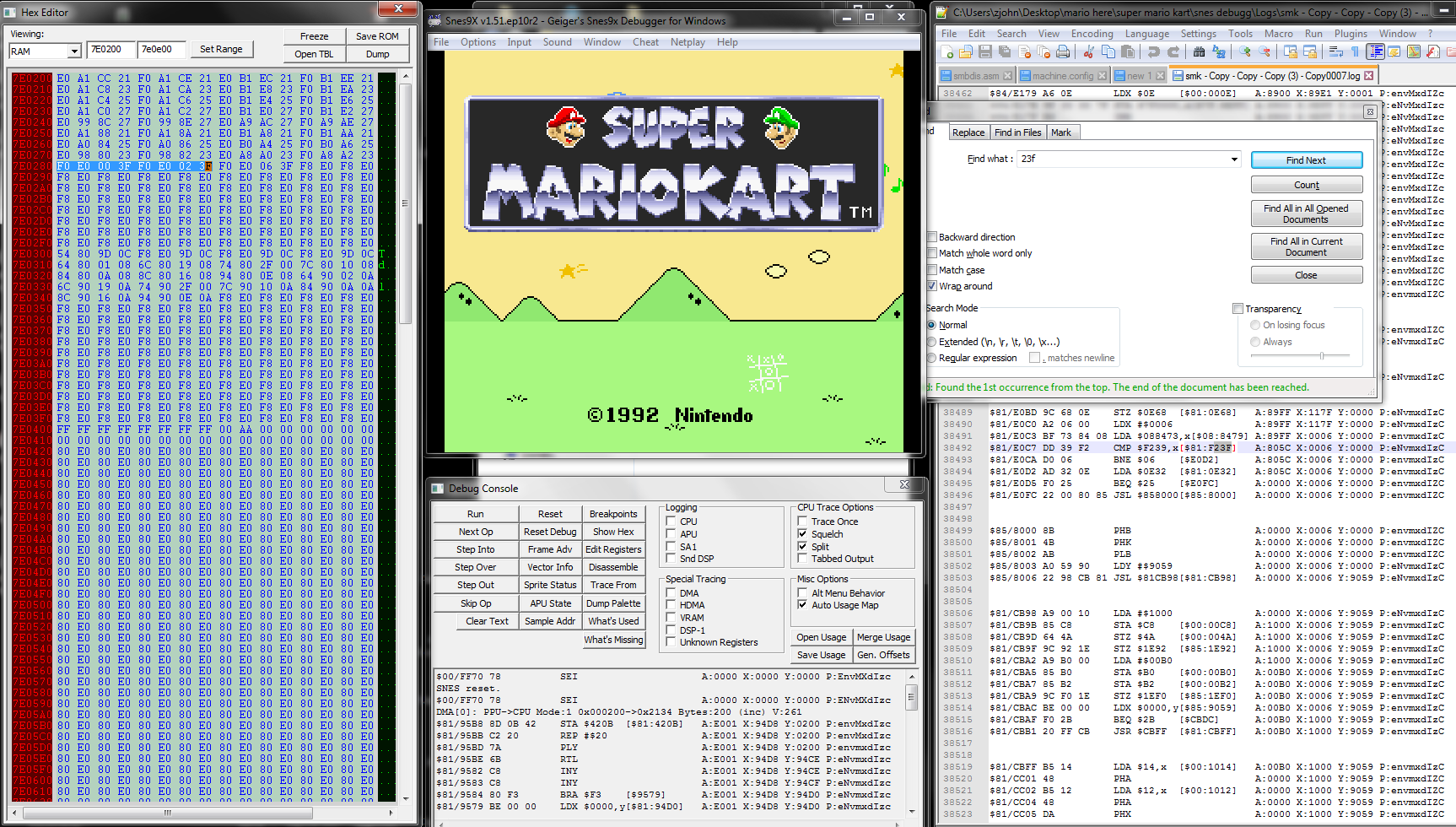Screen dimensions: 1456x827
Task: Open the Cheat menu in Snes9X
Action: tap(645, 42)
